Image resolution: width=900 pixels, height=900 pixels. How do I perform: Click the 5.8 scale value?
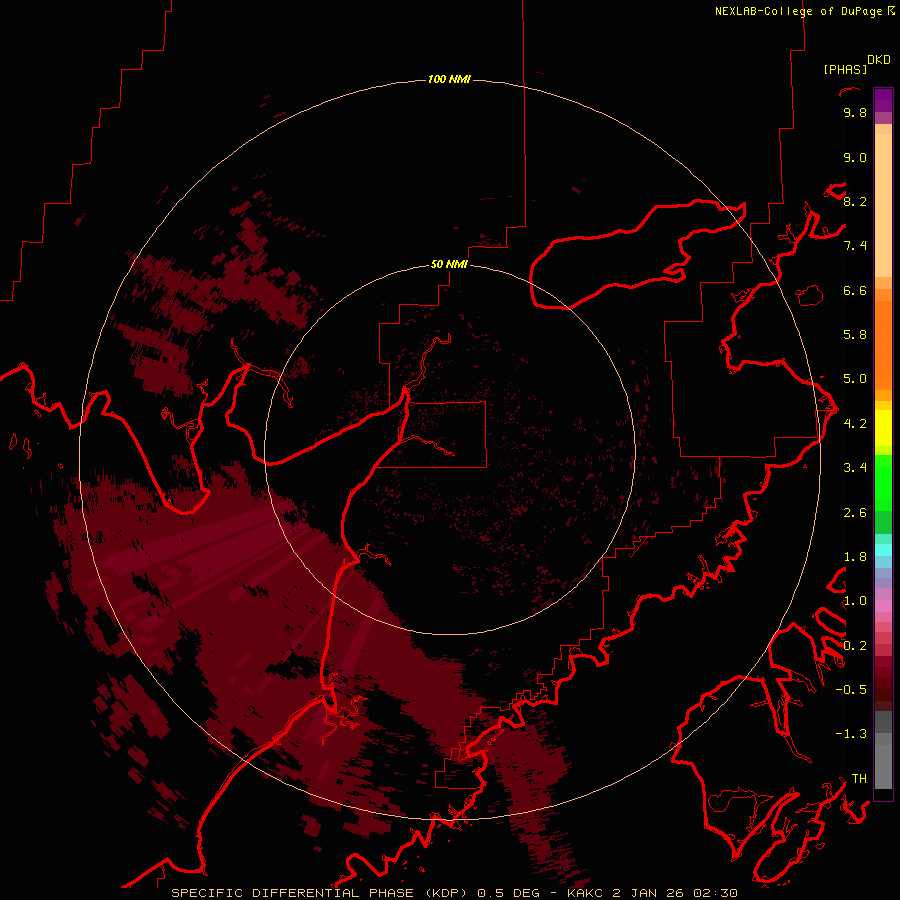pos(855,335)
